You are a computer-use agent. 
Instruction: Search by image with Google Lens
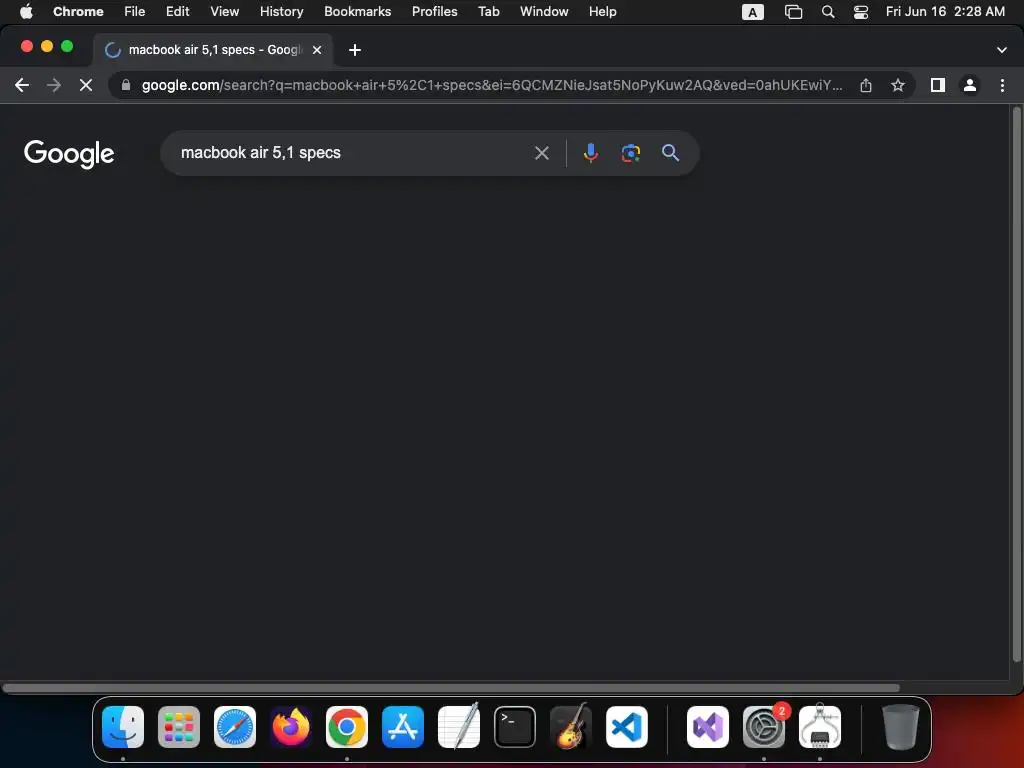click(630, 153)
